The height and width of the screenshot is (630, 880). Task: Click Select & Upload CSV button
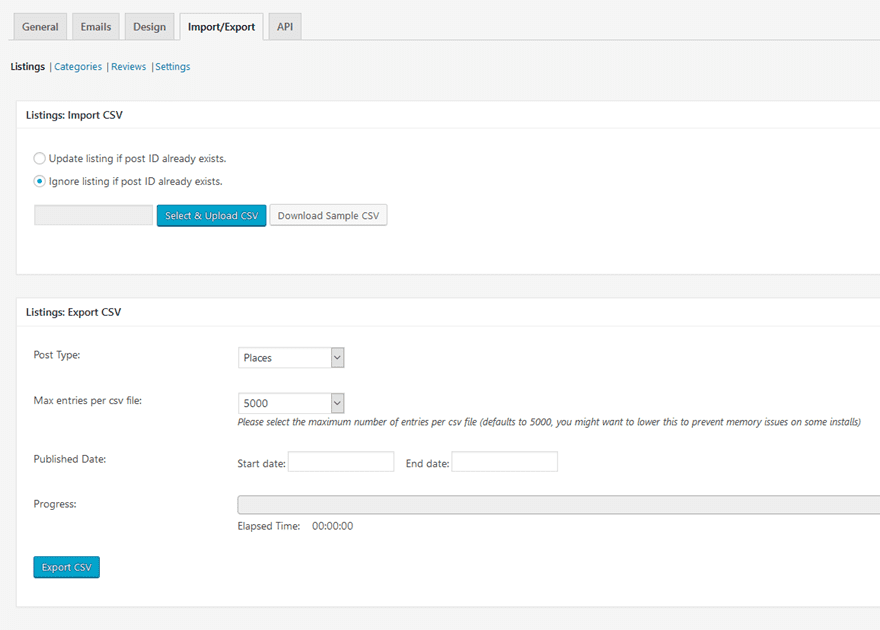pos(211,215)
